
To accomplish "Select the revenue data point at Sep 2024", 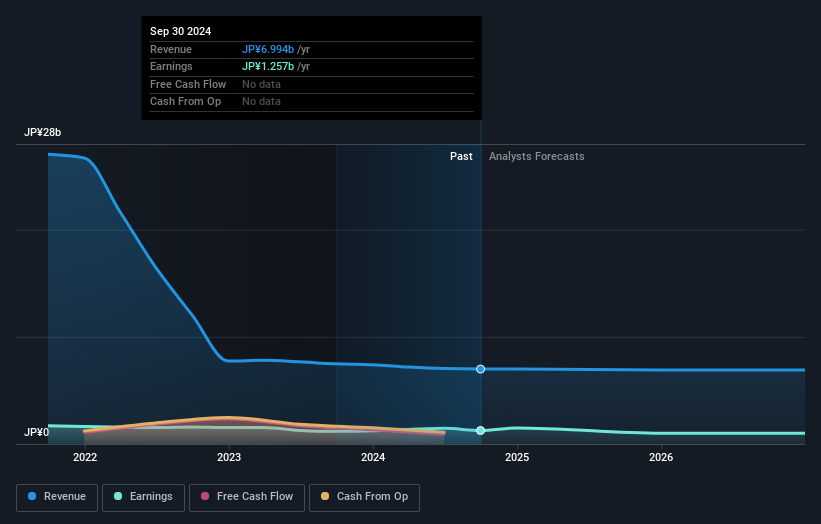I will click(x=480, y=369).
